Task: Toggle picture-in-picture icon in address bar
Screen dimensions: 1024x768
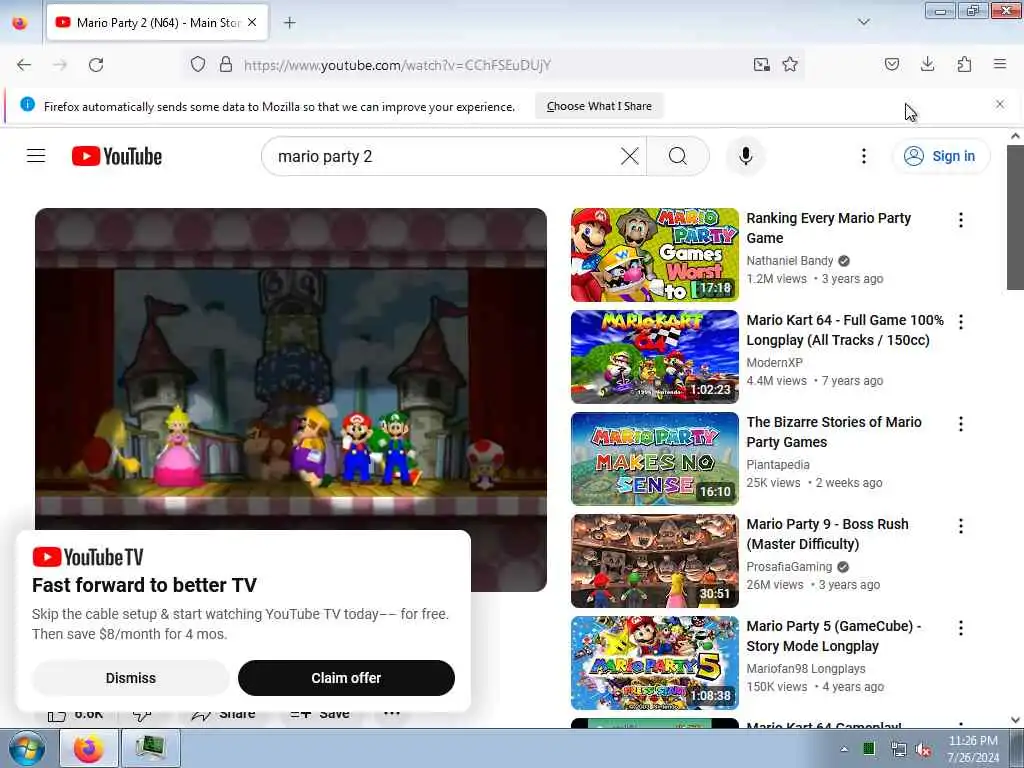Action: 761,64
